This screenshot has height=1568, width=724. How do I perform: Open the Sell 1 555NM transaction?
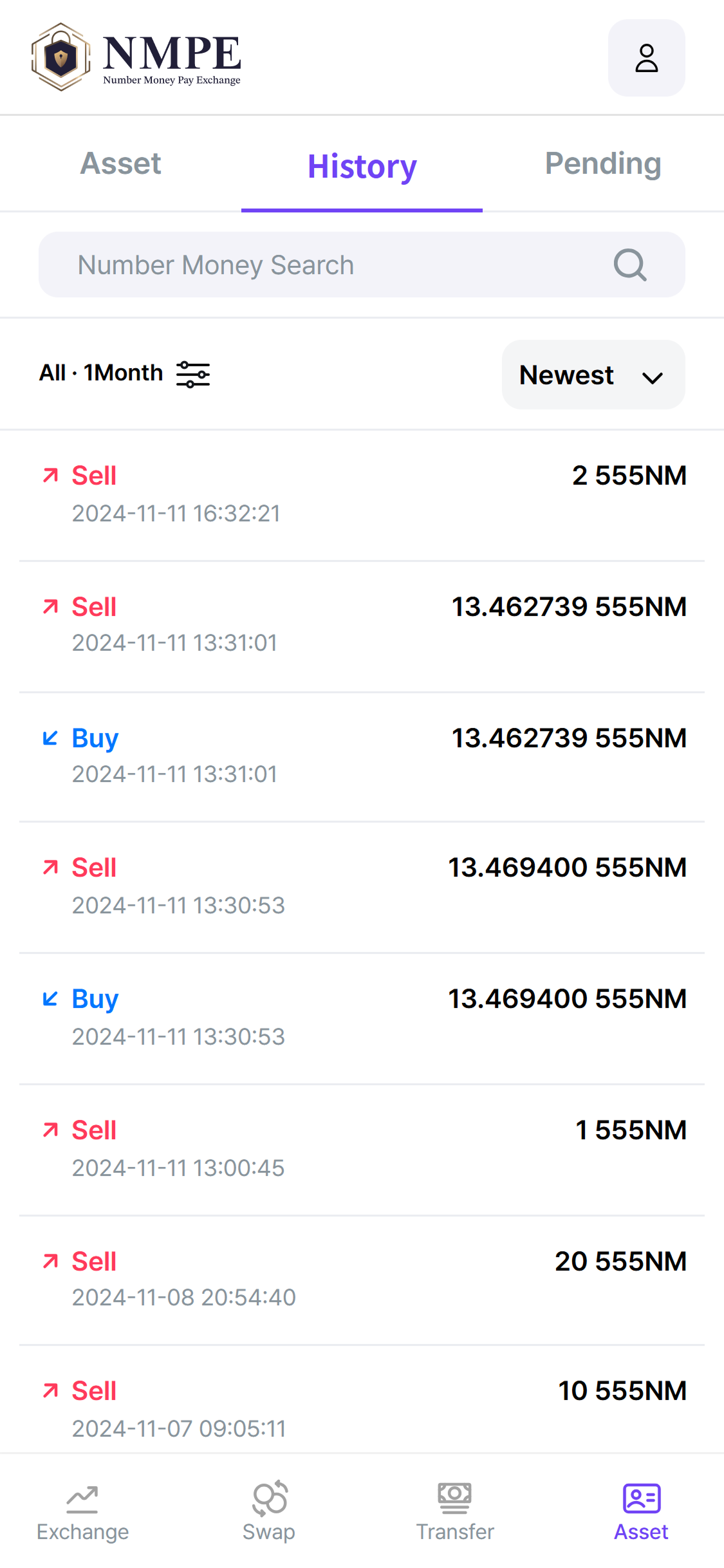[x=362, y=1150]
